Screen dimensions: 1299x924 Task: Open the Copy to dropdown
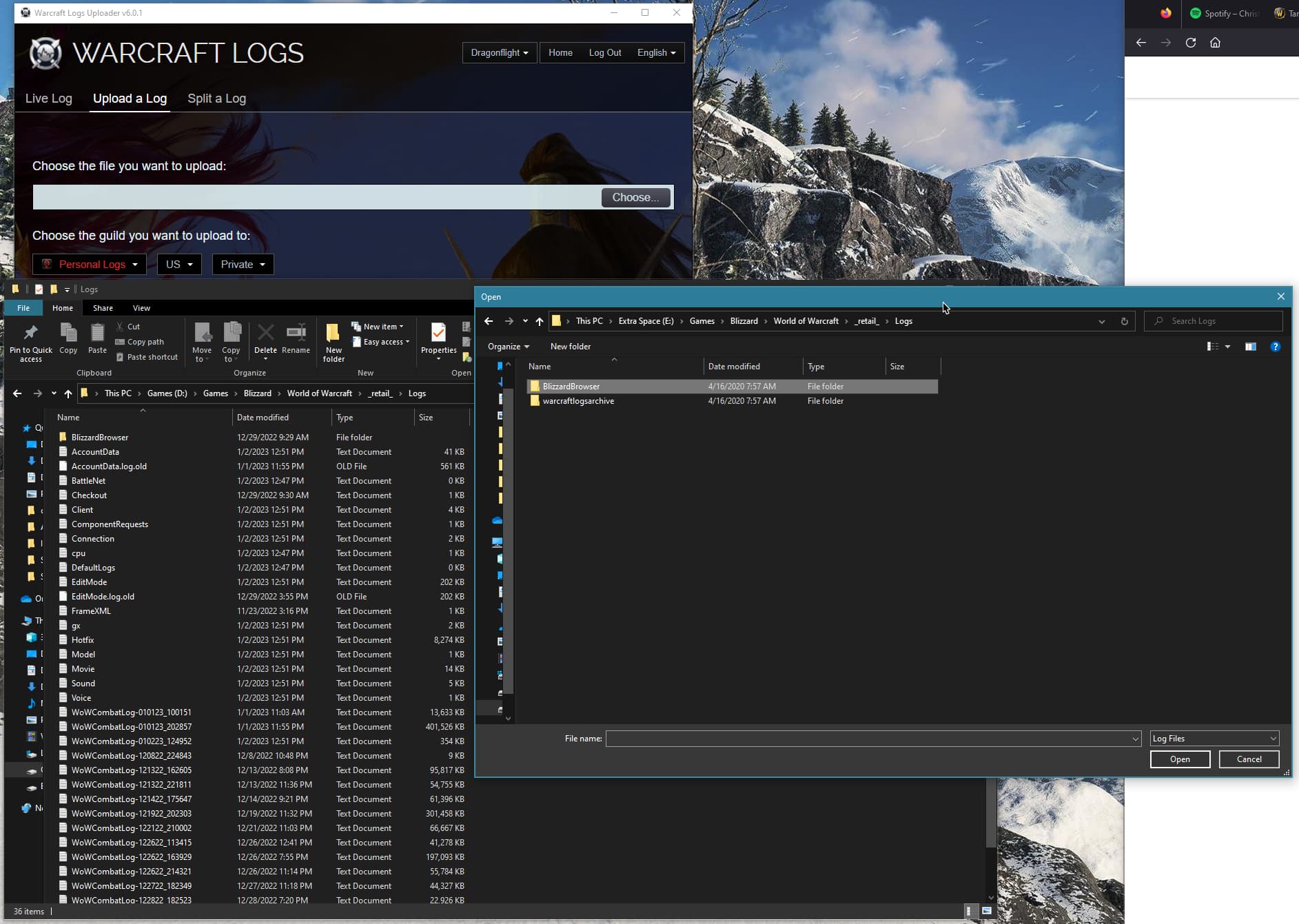(x=231, y=342)
